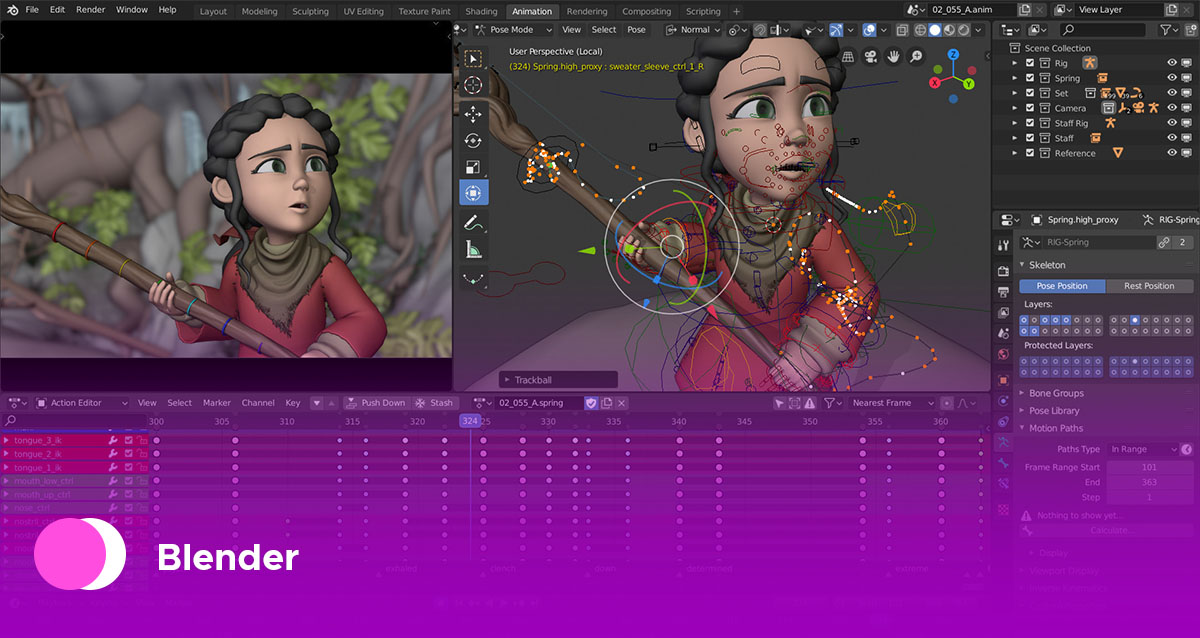Open the Render menu
1200x638 pixels.
90,9
